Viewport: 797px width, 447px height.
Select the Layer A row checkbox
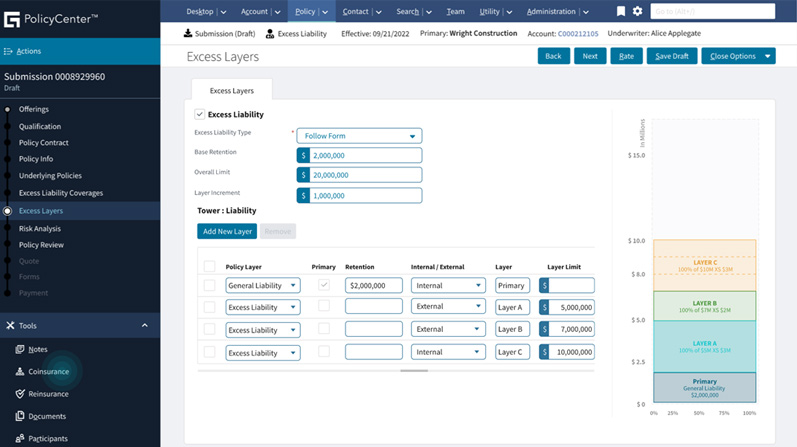(x=209, y=307)
